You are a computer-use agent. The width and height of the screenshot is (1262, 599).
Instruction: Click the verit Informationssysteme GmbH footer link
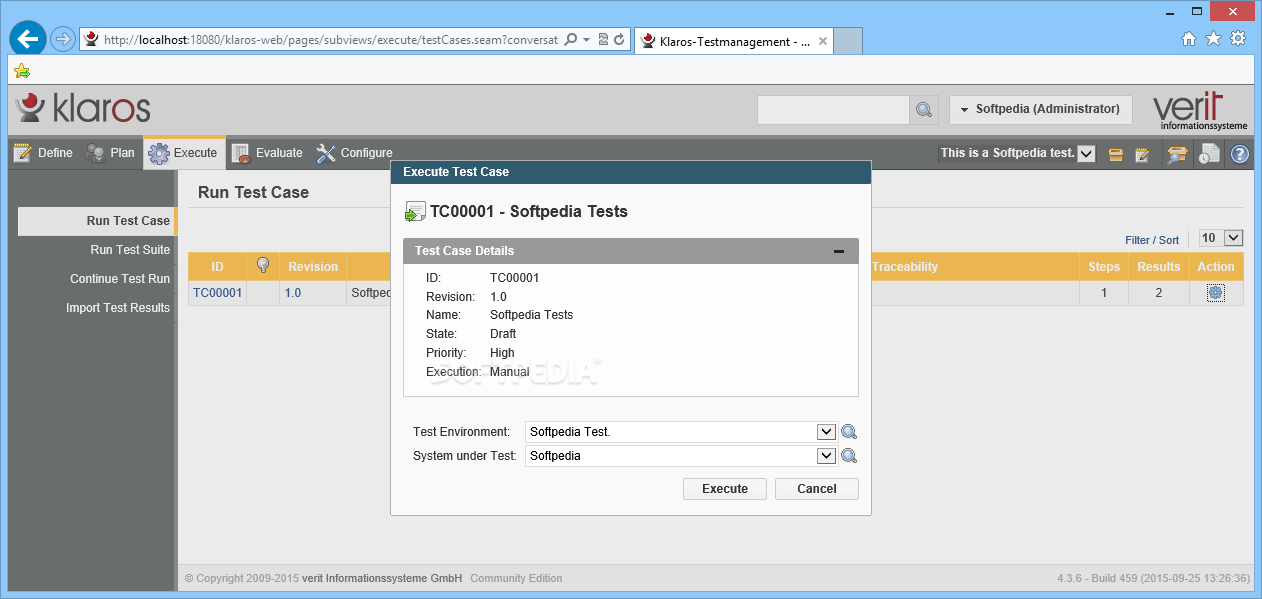click(x=382, y=578)
